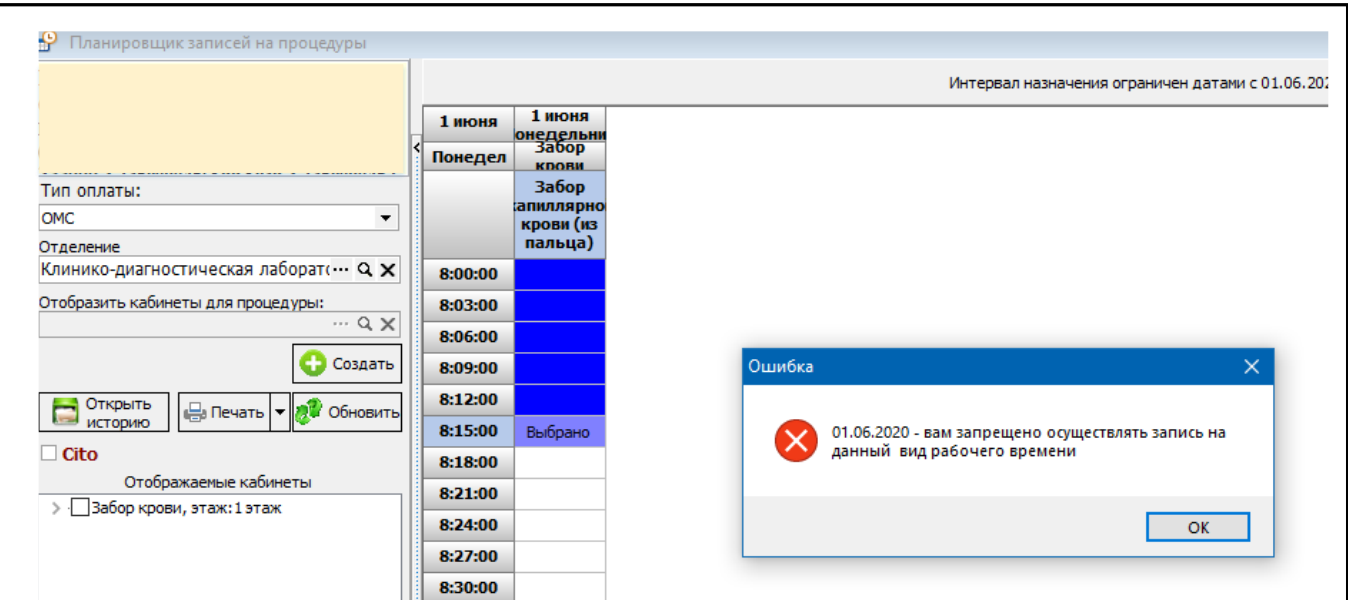The width and height of the screenshot is (1348, 600).
Task: Check the Забор крови, этаж:1 этаж checkbox
Action: (81, 508)
